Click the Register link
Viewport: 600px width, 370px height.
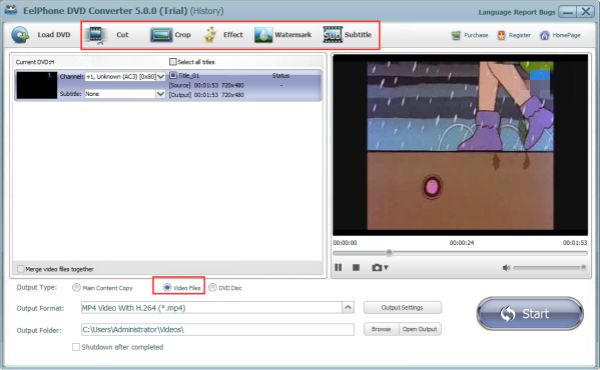pos(520,35)
